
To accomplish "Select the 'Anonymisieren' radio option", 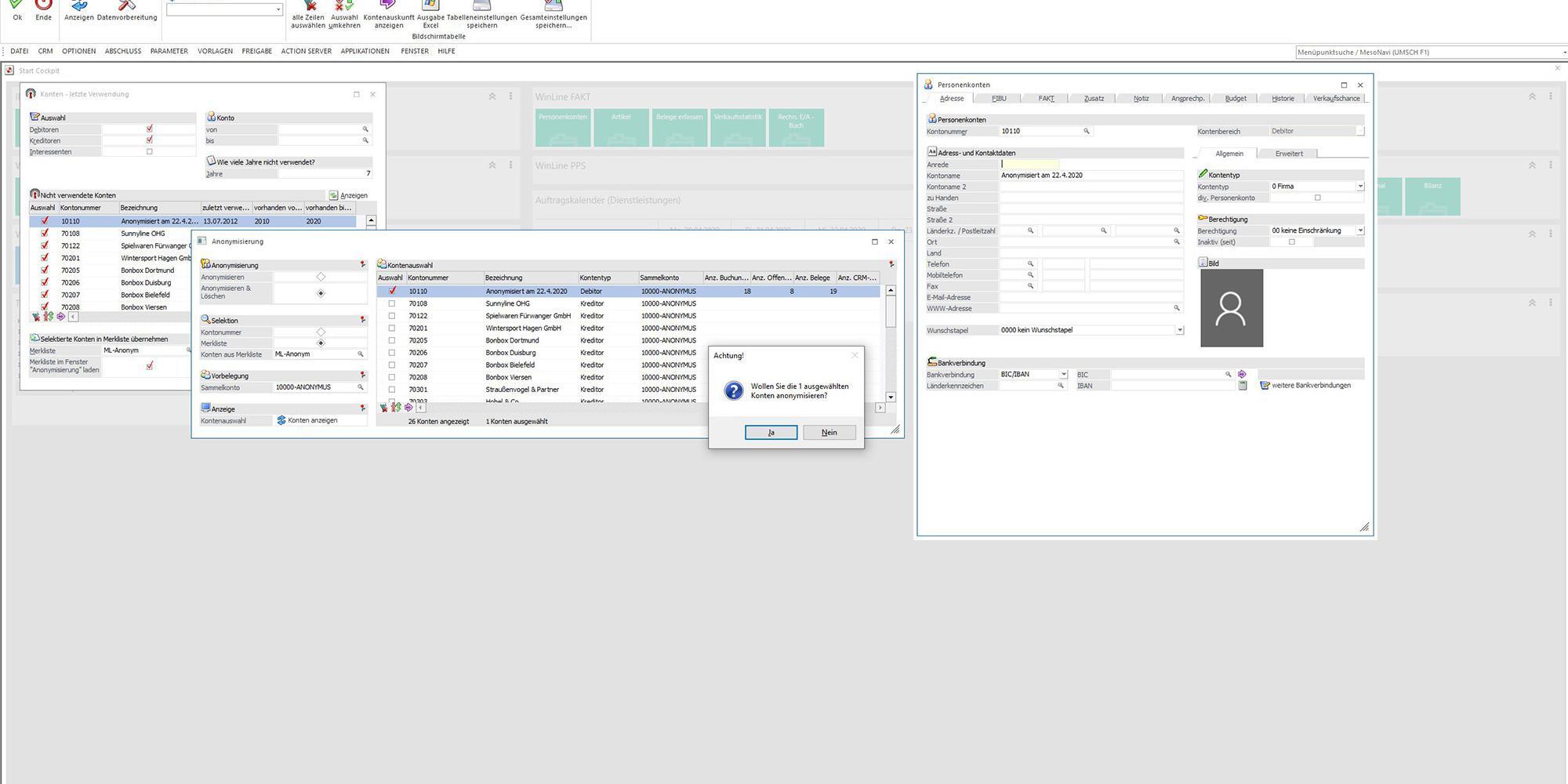I will pyautogui.click(x=321, y=277).
